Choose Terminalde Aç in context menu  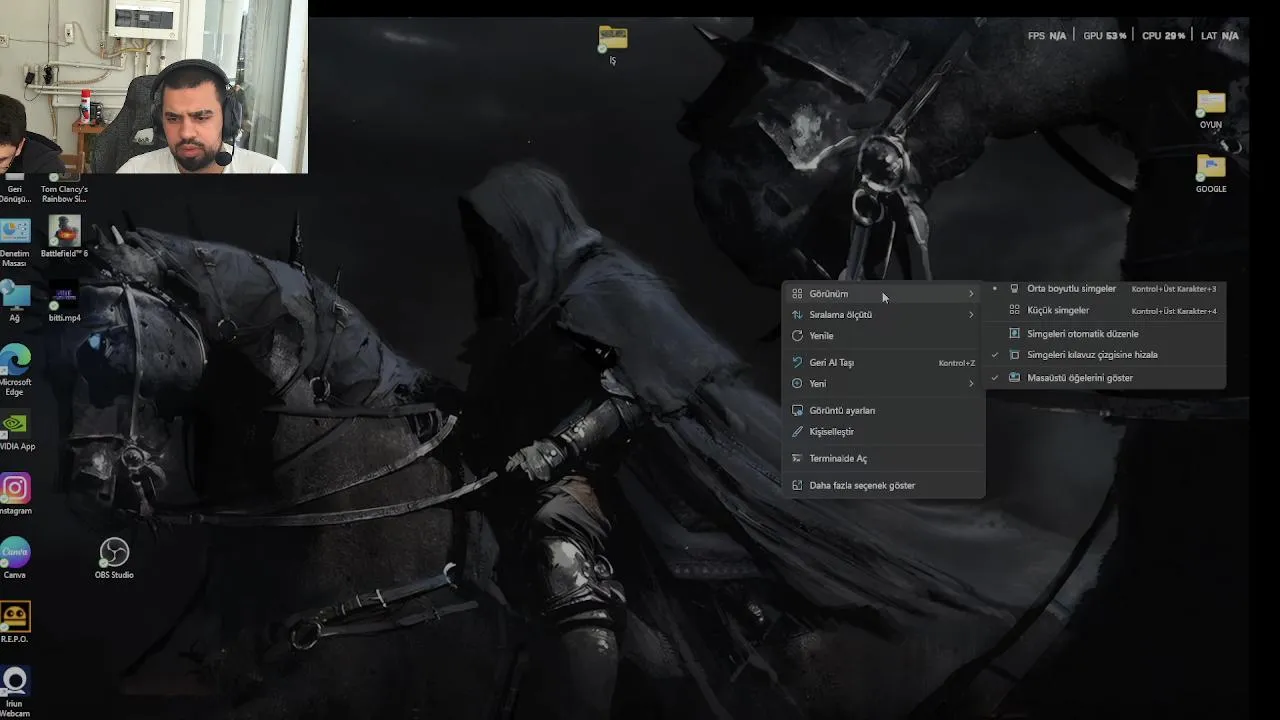(x=883, y=459)
